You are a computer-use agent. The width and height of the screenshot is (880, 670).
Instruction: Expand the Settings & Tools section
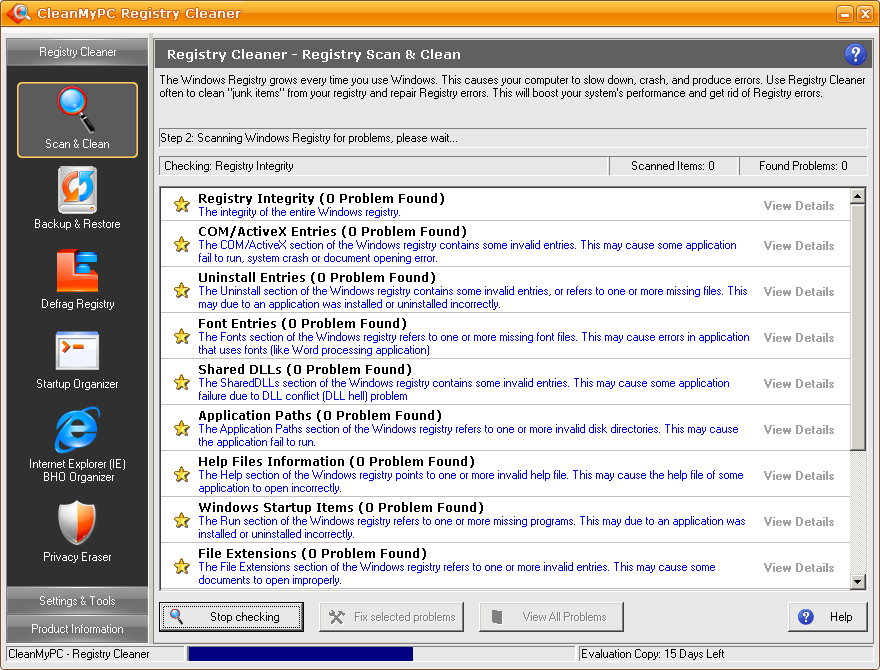pos(77,601)
